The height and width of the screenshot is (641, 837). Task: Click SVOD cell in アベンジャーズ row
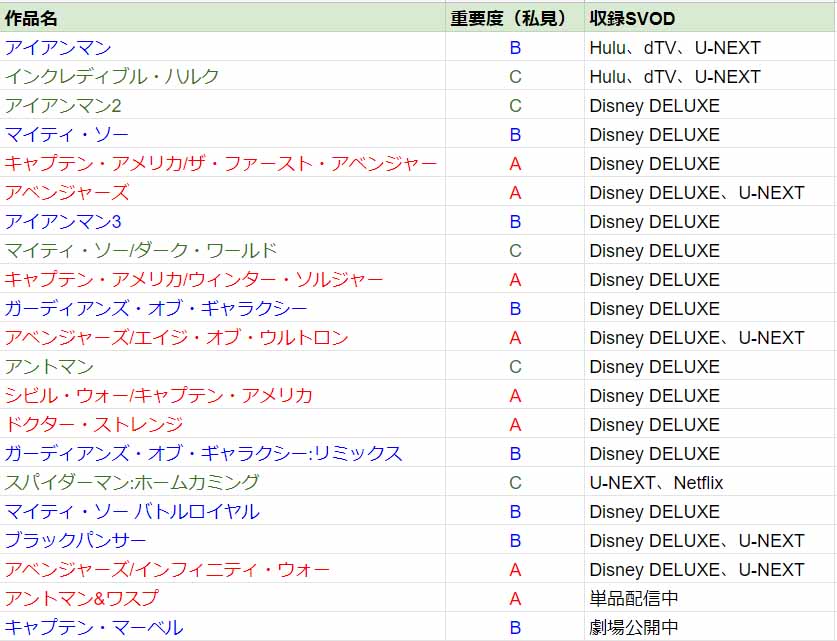[x=710, y=192]
